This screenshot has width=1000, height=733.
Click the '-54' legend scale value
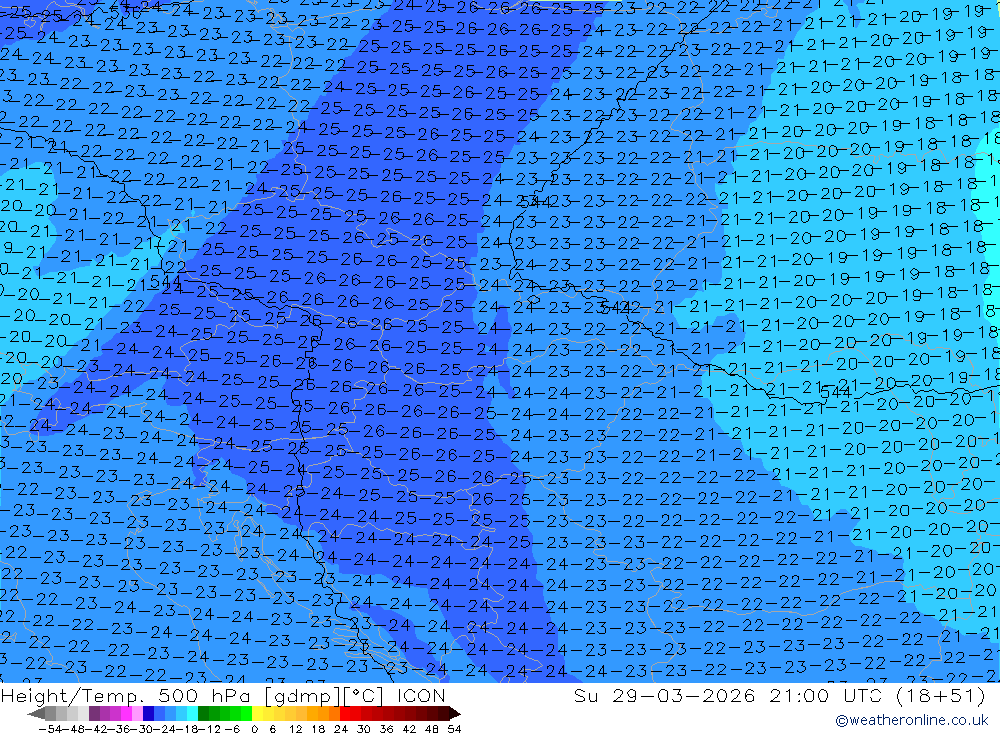[x=50, y=729]
